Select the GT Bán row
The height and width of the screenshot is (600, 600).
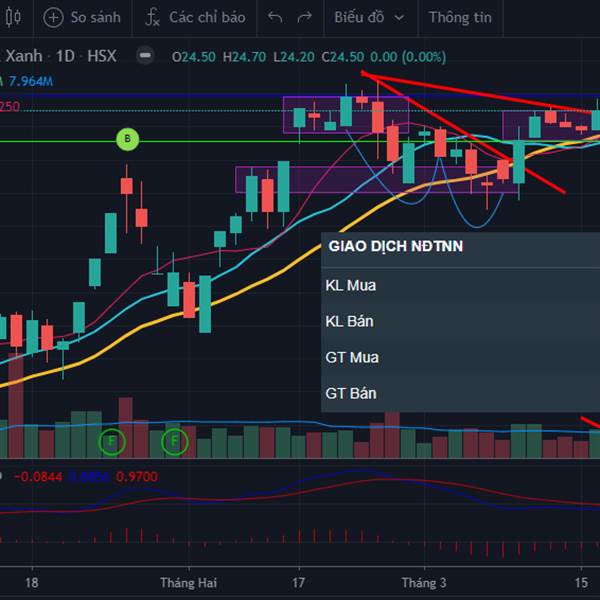point(461,393)
